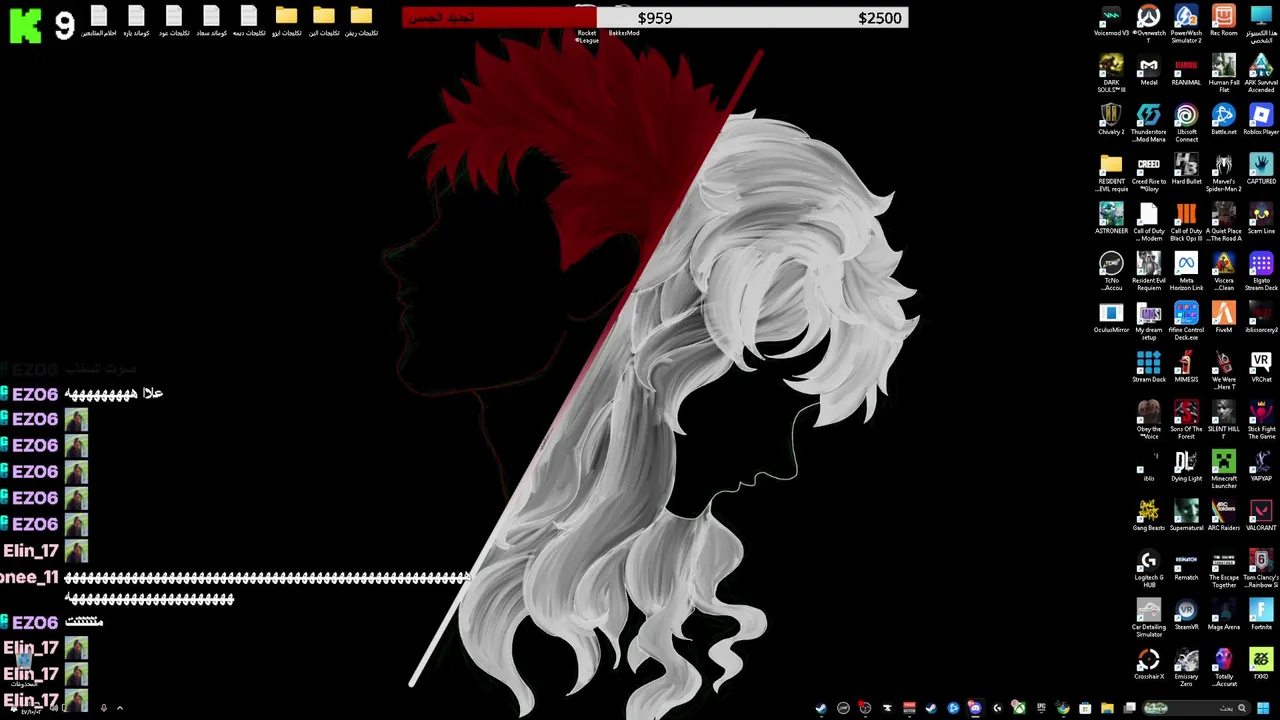Open the OculusMirror desktop icon
This screenshot has height=720, width=1280.
click(x=1111, y=318)
